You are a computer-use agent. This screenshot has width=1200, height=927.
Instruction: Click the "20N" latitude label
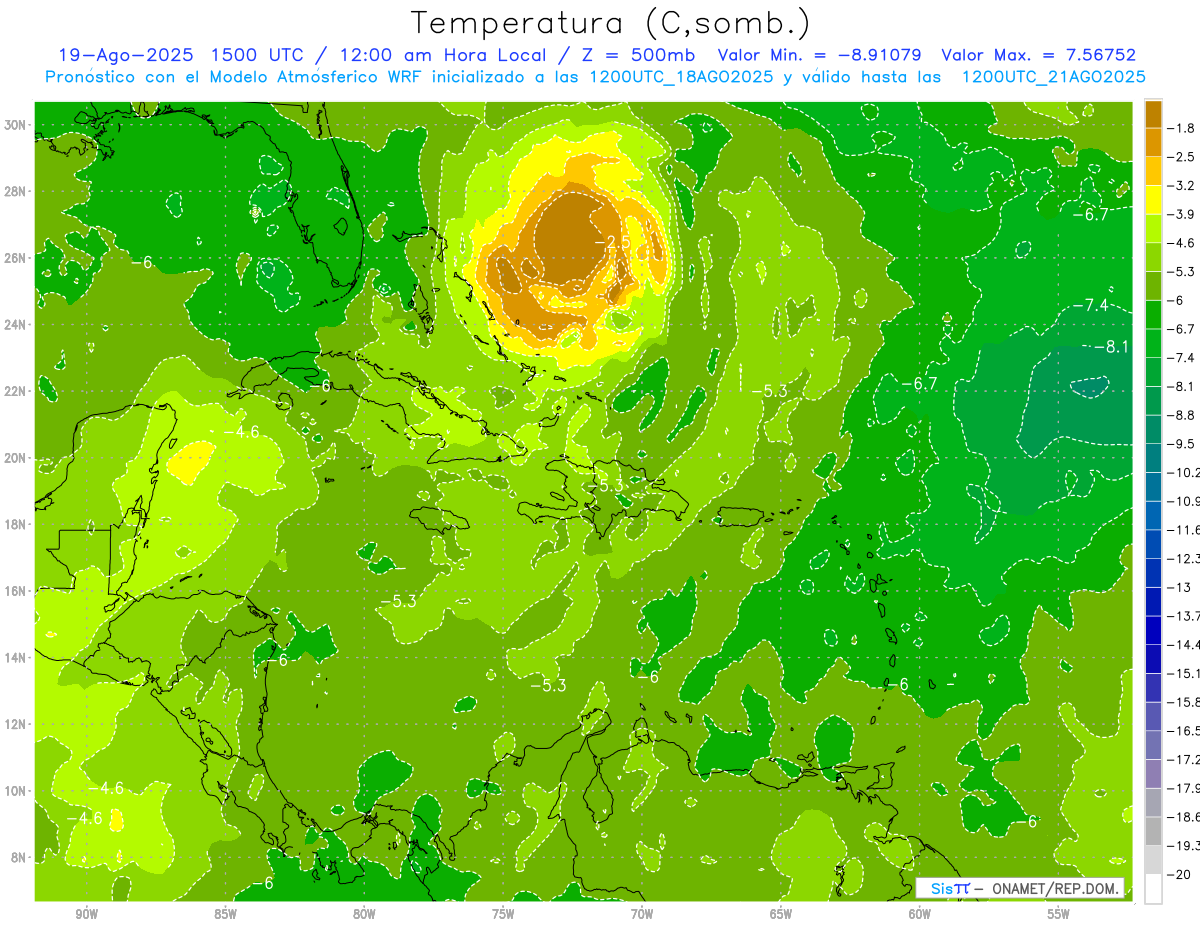pyautogui.click(x=17, y=458)
